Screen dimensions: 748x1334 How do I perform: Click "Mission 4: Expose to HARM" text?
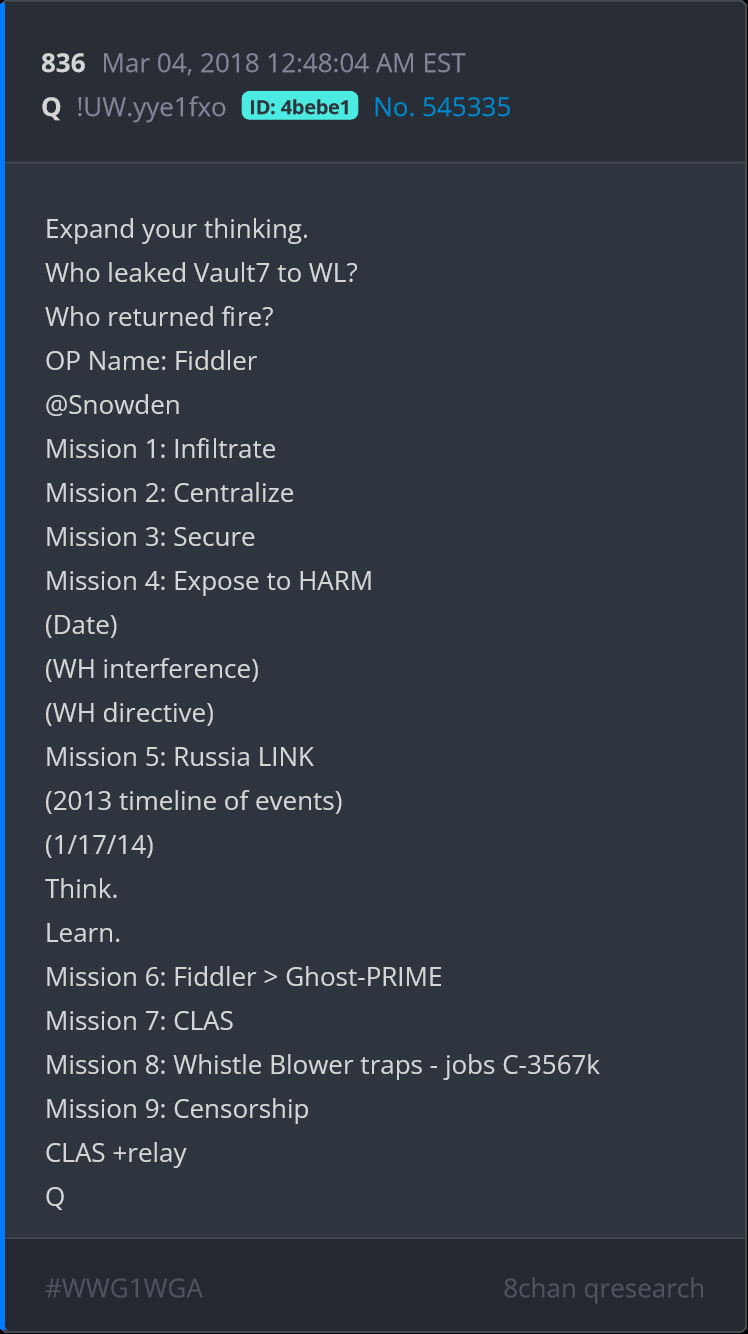[208, 581]
